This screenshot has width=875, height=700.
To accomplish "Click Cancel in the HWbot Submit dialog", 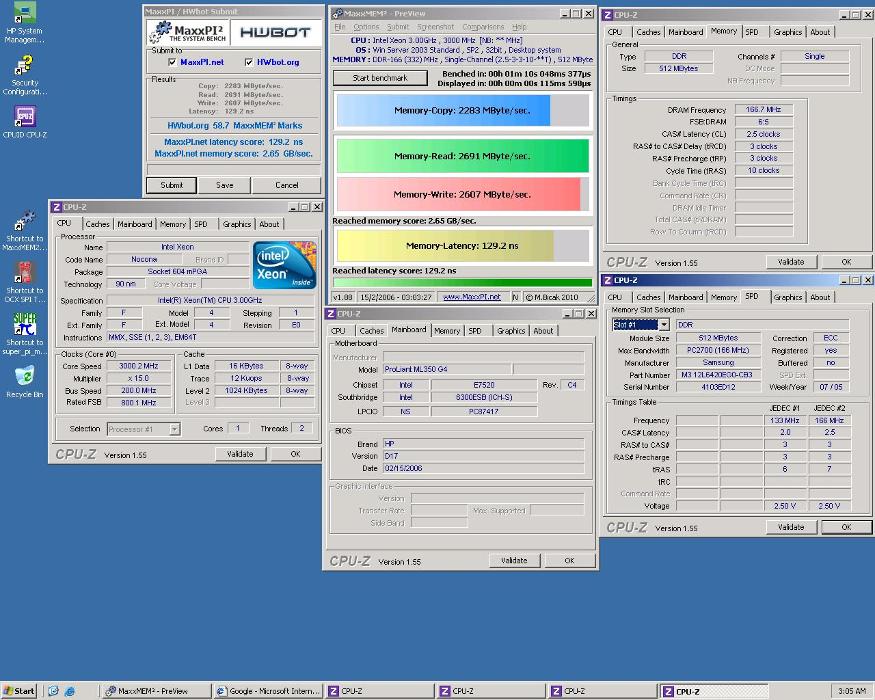I will pos(287,185).
